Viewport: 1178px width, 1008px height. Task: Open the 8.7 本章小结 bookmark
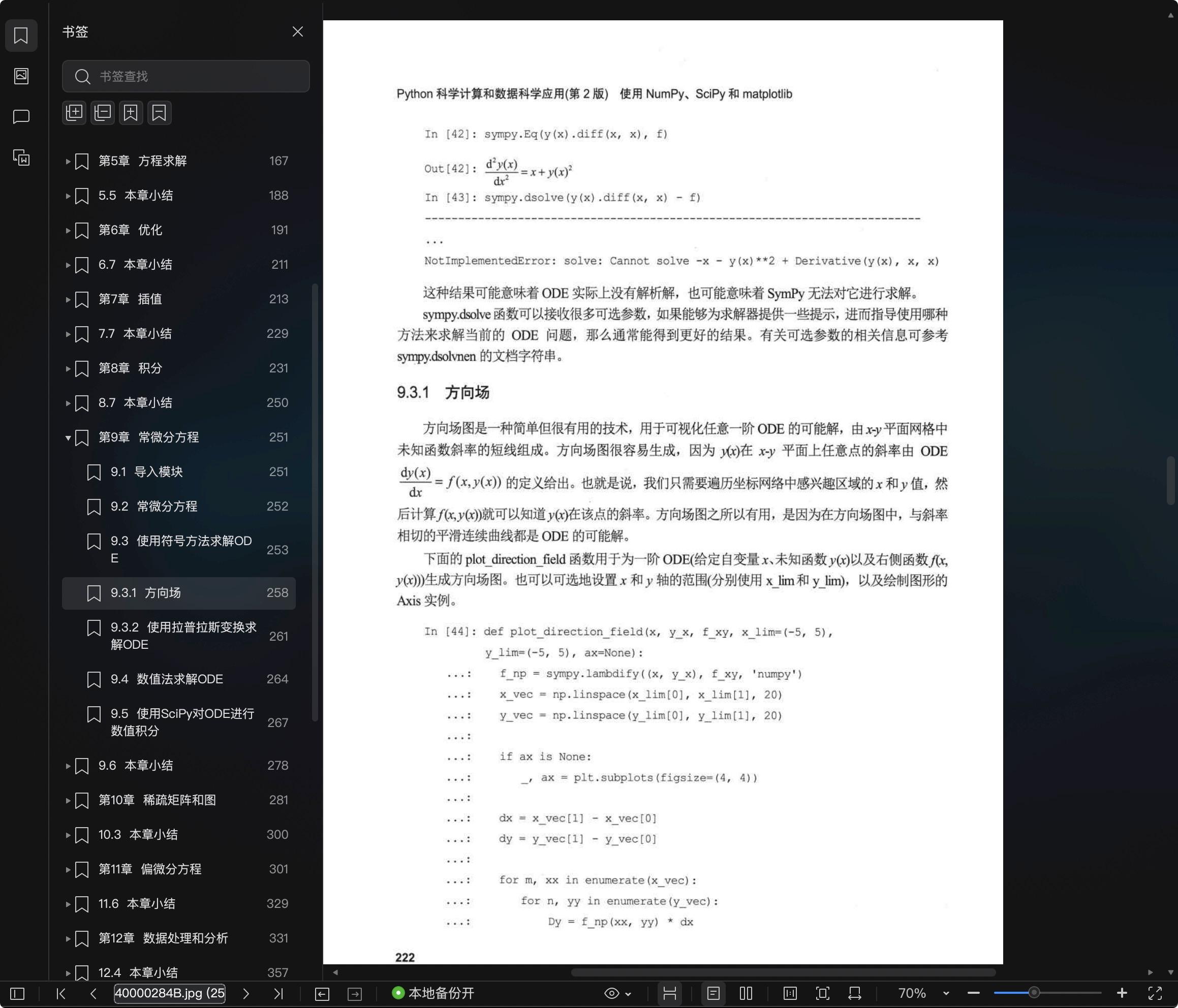pos(178,403)
